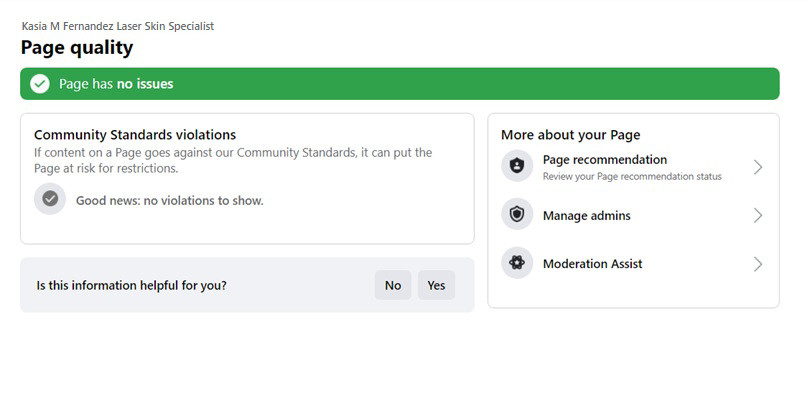Open the Page recommendation label
This screenshot has height=414, width=807.
click(x=604, y=160)
